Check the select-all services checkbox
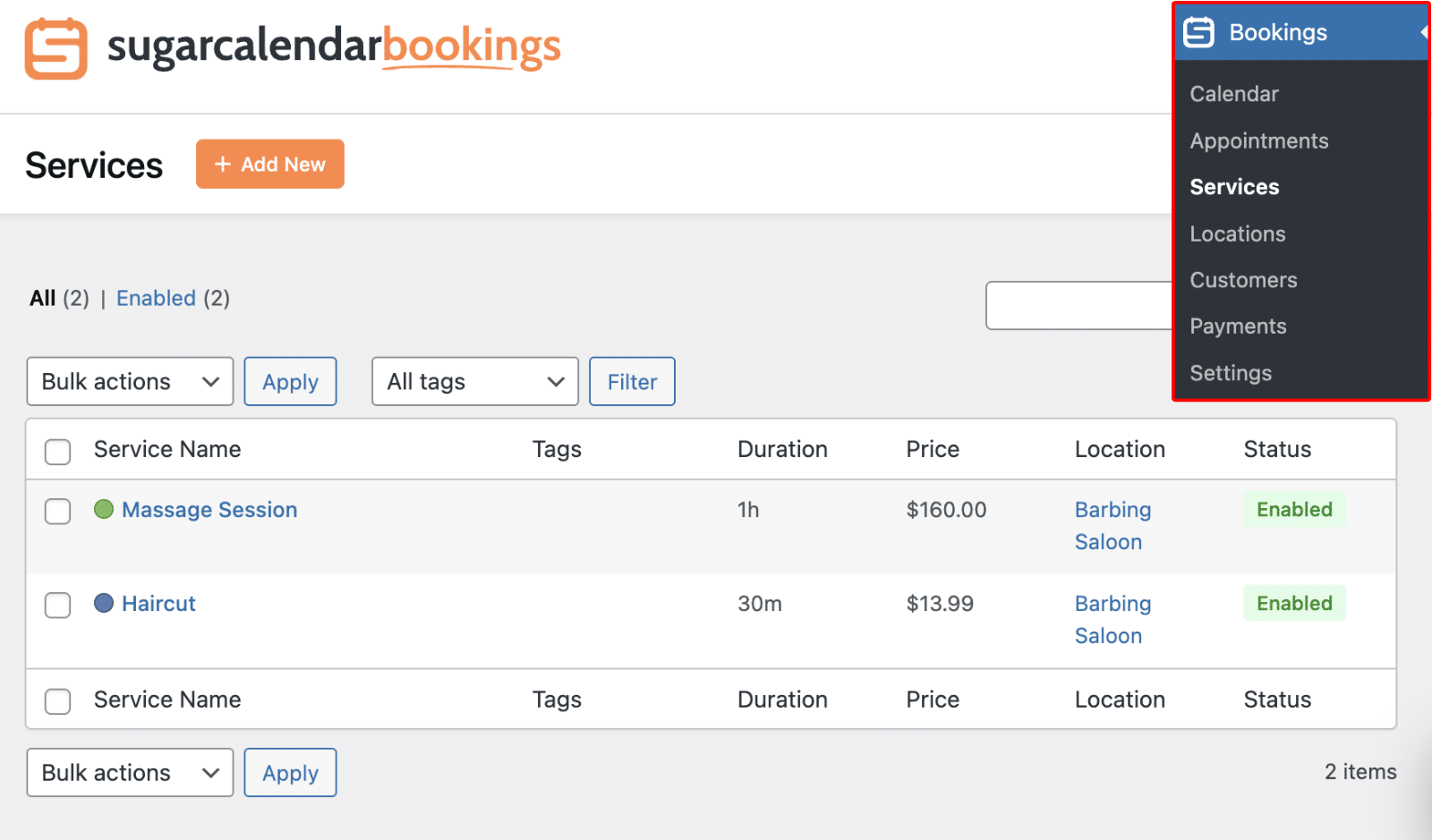Image resolution: width=1432 pixels, height=840 pixels. (56, 452)
